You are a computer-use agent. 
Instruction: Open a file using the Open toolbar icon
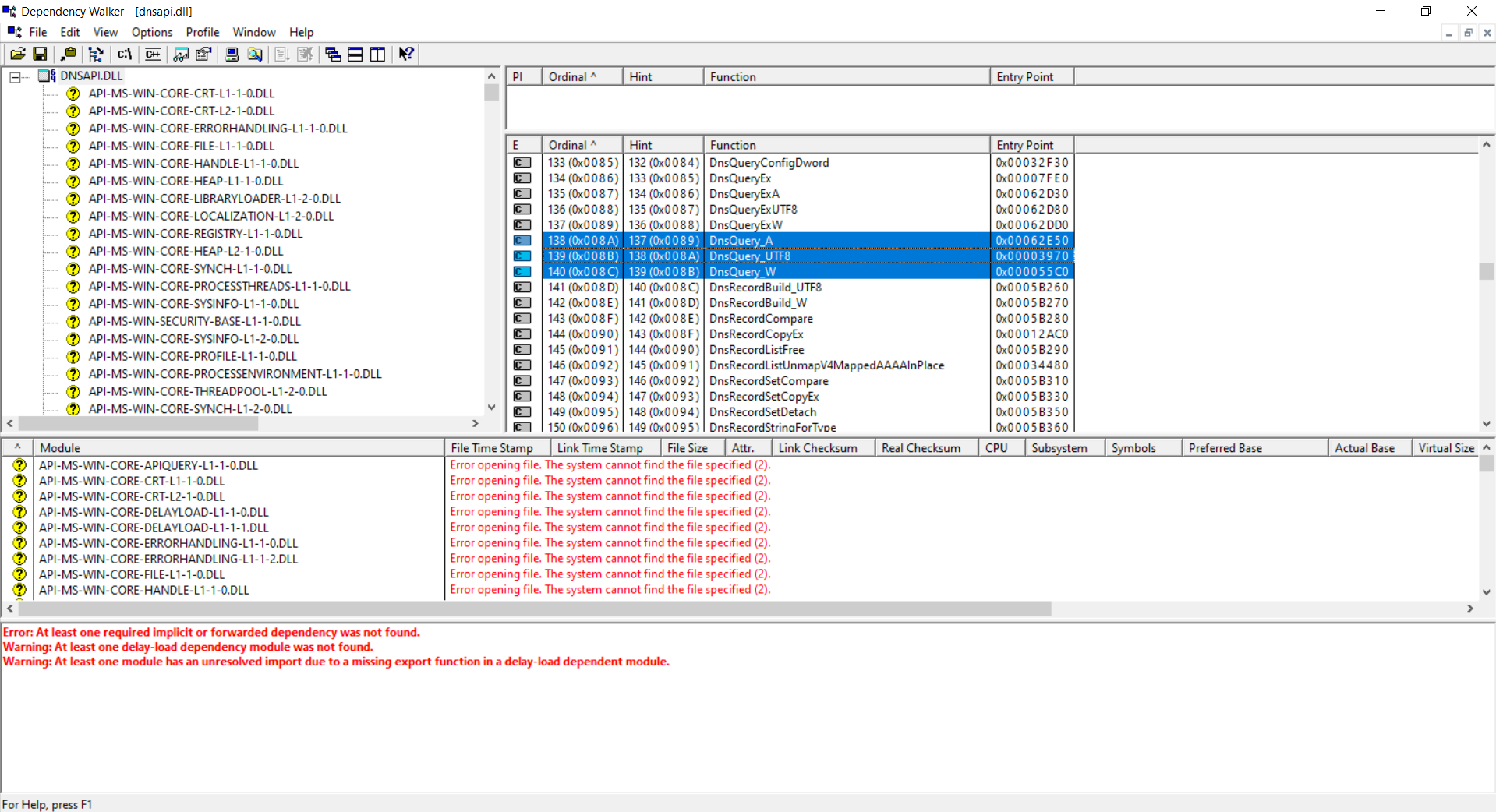click(x=17, y=54)
